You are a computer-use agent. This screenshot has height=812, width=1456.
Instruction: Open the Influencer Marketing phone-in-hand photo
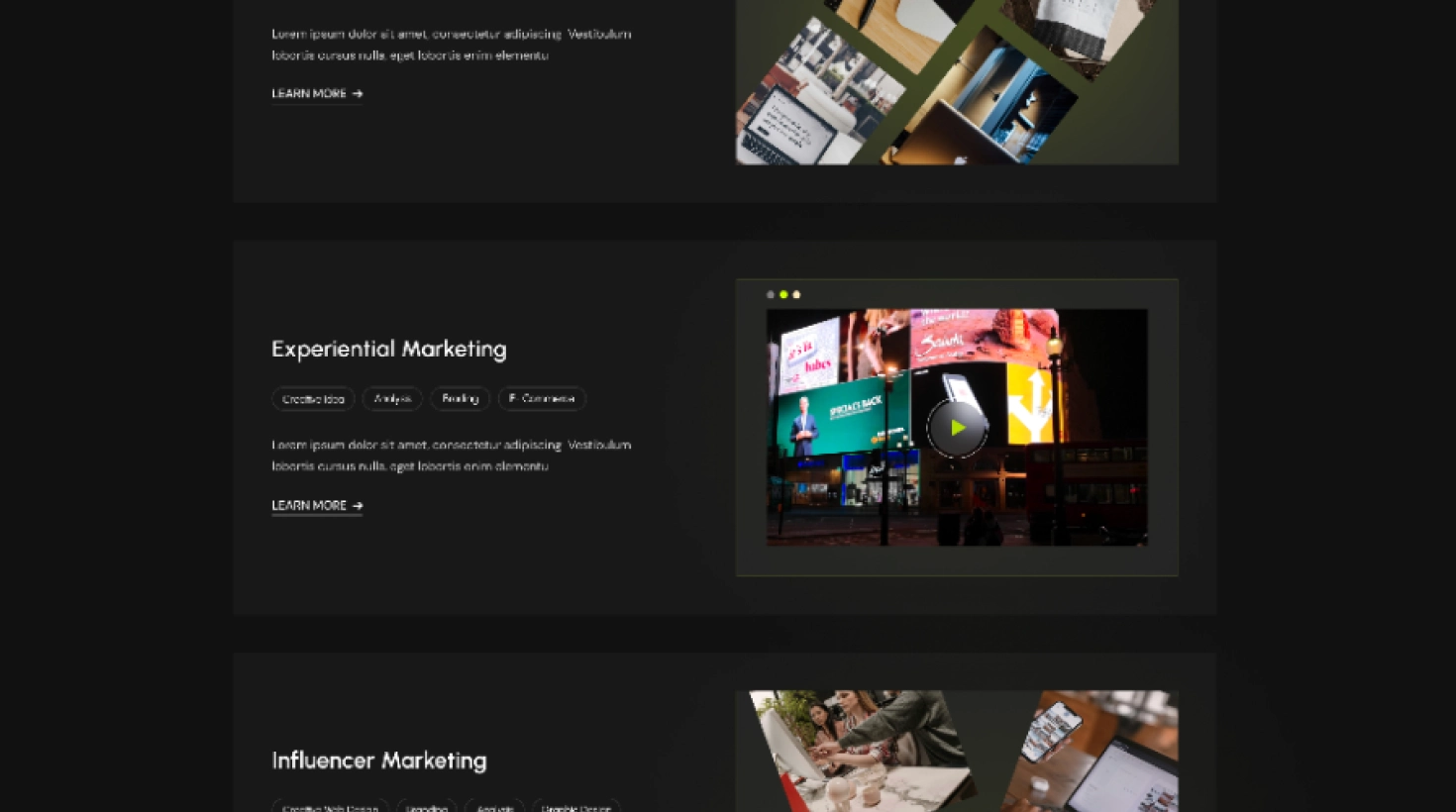1090,751
